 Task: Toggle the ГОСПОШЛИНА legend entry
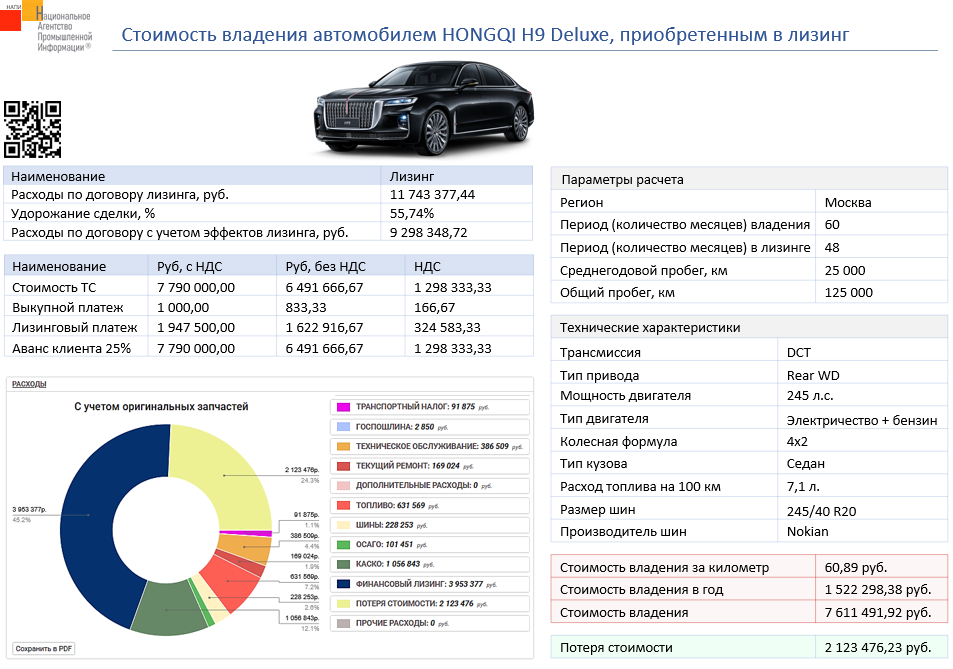(x=428, y=426)
